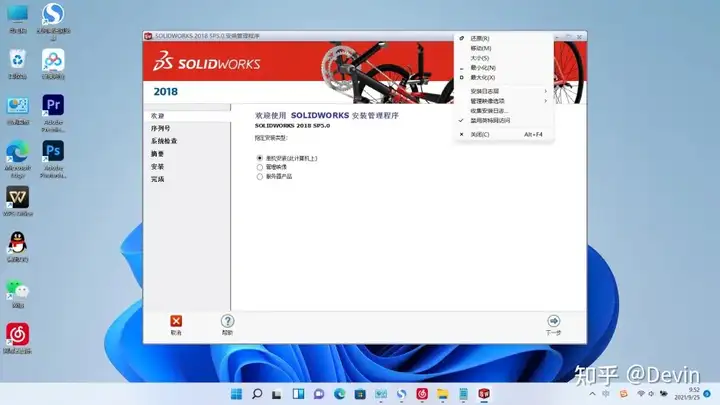Viewport: 720px width, 405px height.
Task: Open the Recycle Bin desktop icon
Action: pyautogui.click(x=17, y=64)
